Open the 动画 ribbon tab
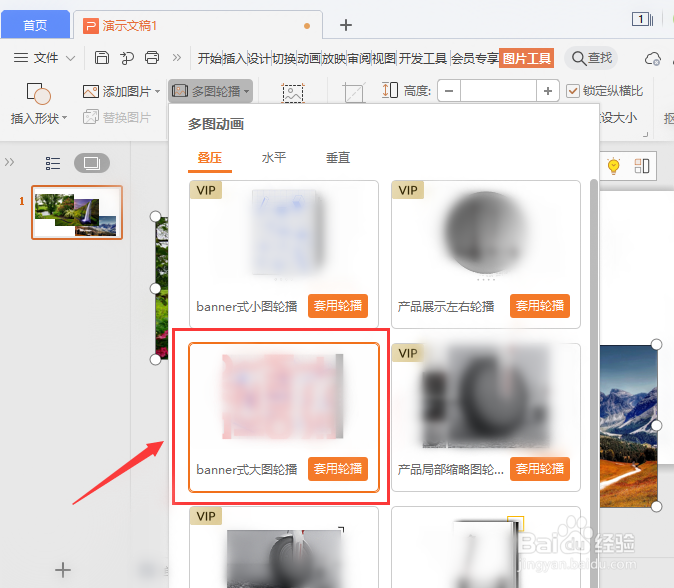Image resolution: width=674 pixels, height=588 pixels. point(309,58)
